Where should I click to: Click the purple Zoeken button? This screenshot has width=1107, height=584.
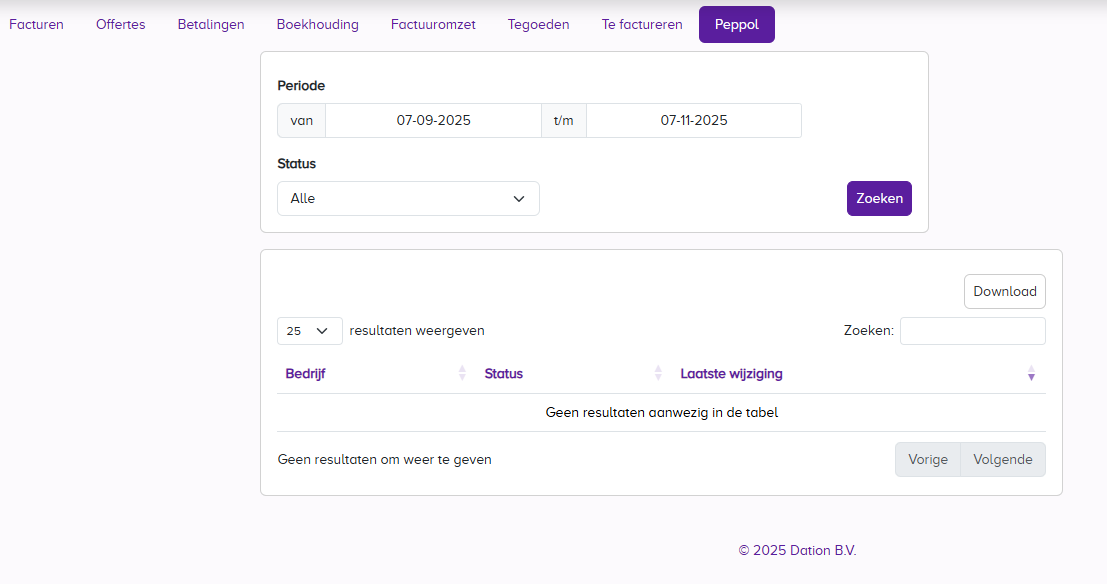tap(880, 198)
